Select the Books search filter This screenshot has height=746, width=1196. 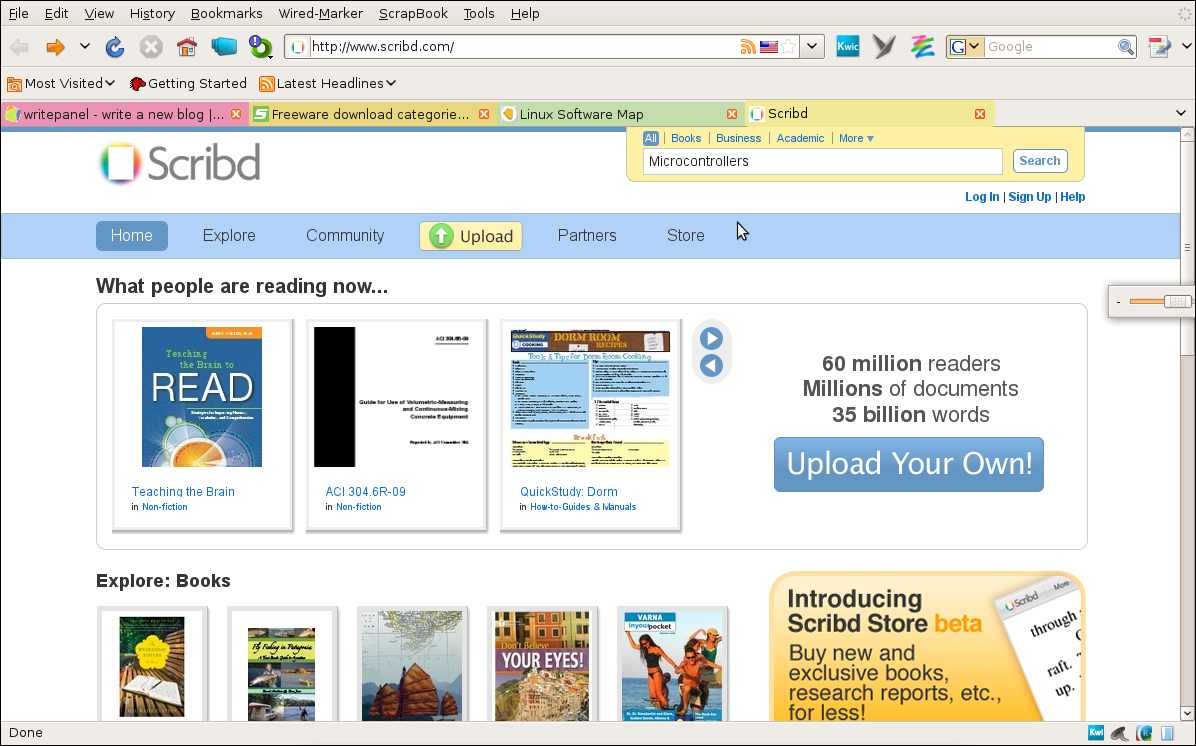686,138
